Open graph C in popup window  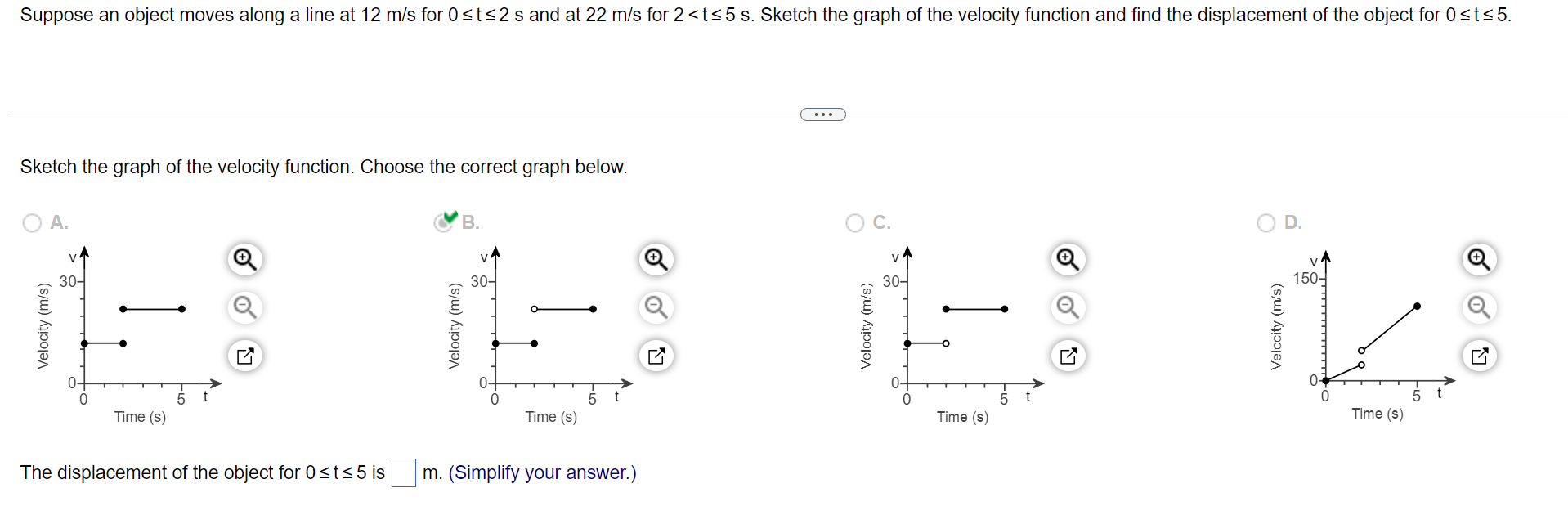[x=1068, y=356]
